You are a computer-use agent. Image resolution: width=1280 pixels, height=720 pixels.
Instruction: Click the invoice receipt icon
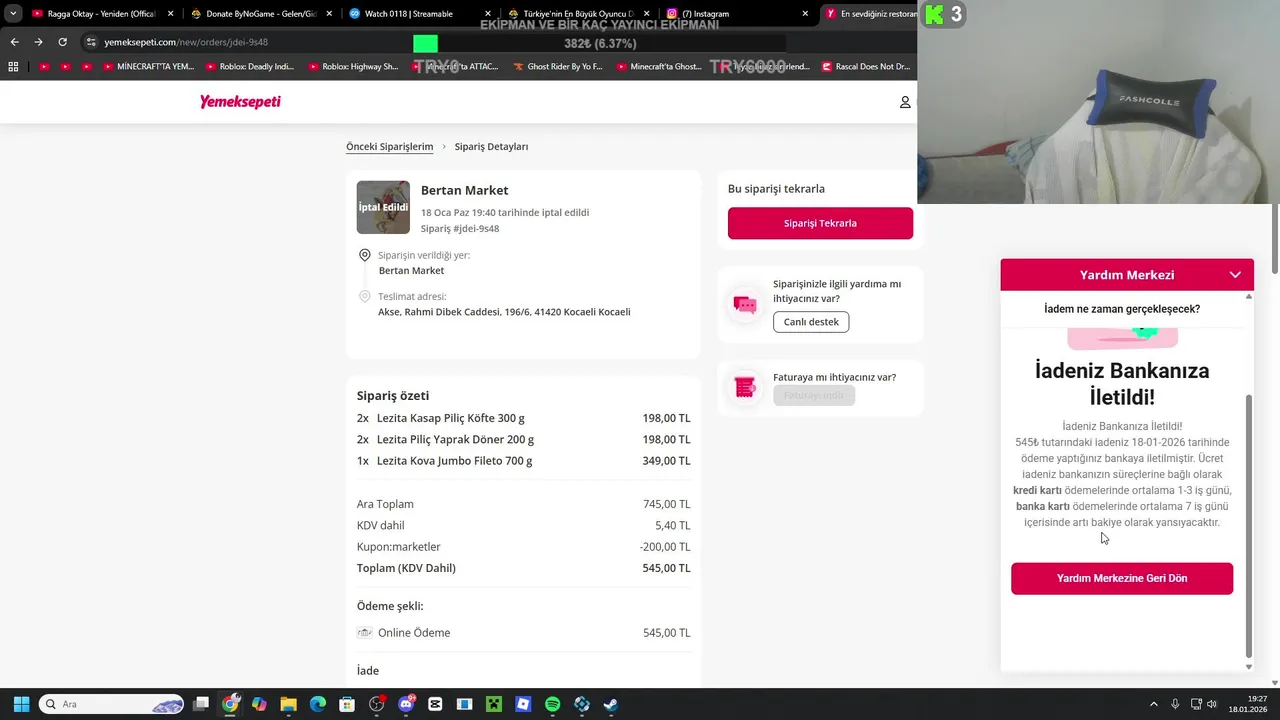pyautogui.click(x=745, y=387)
